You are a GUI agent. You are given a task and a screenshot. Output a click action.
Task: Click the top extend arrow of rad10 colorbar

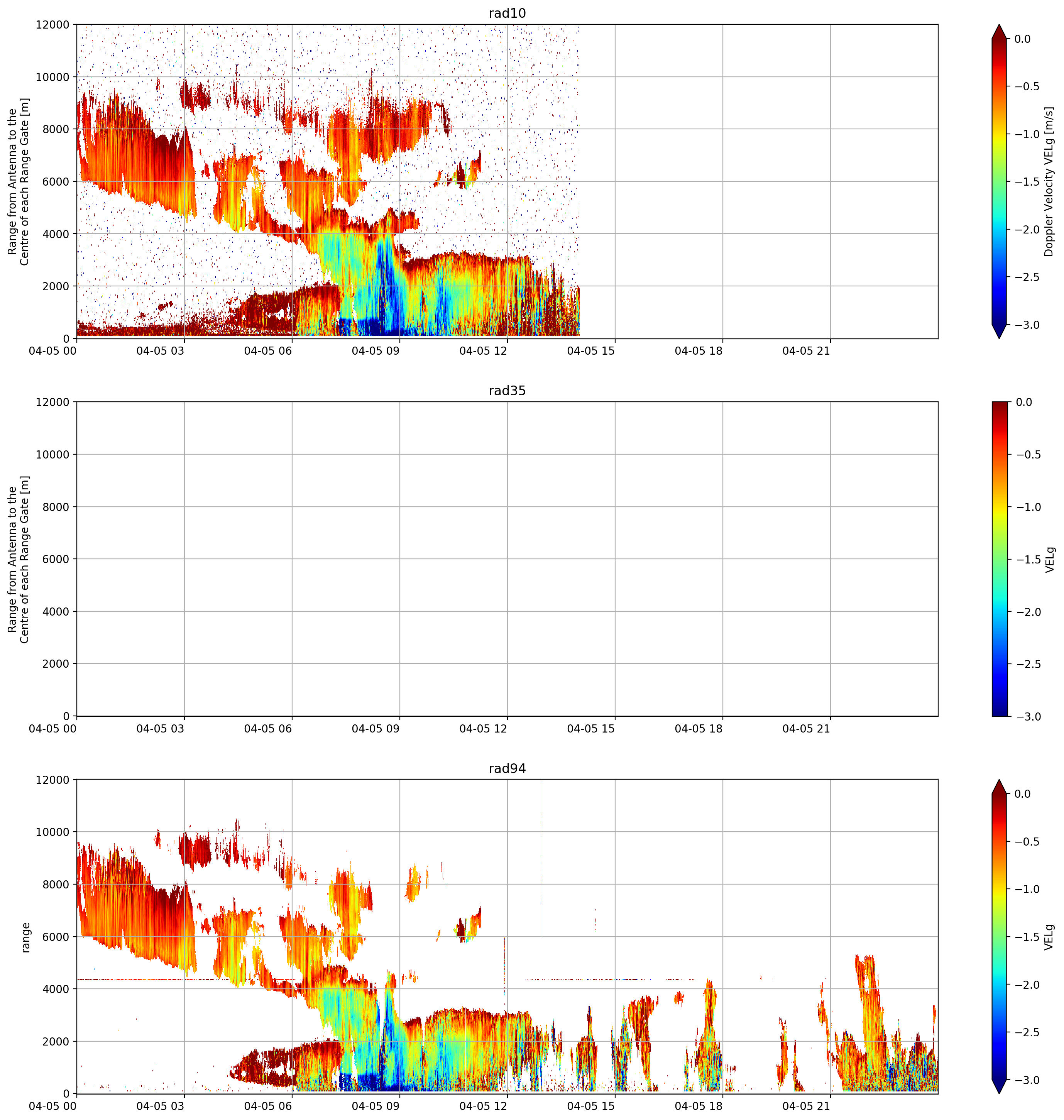999,32
